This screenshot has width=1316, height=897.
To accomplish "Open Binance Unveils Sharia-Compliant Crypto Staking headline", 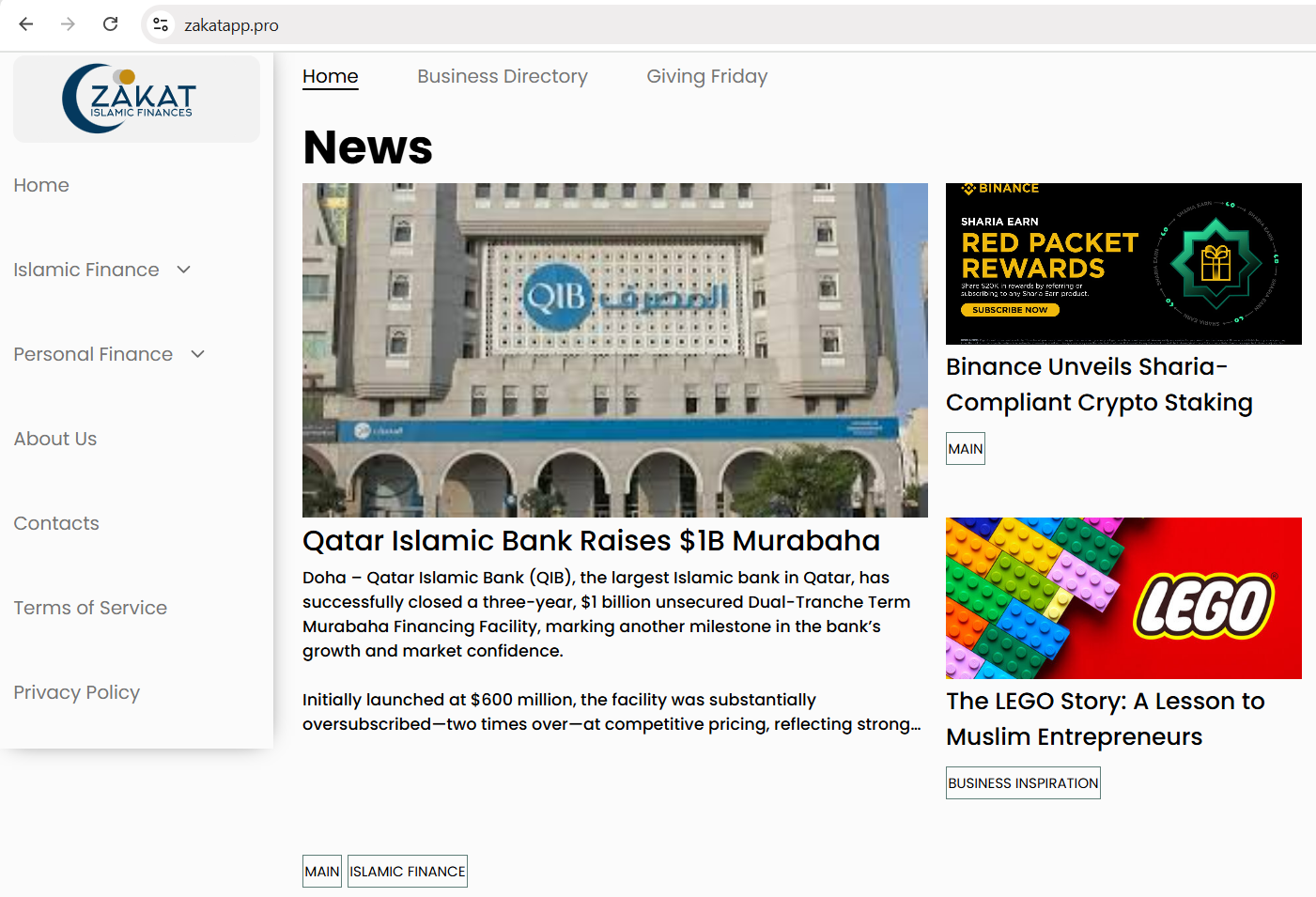I will pyautogui.click(x=1099, y=384).
